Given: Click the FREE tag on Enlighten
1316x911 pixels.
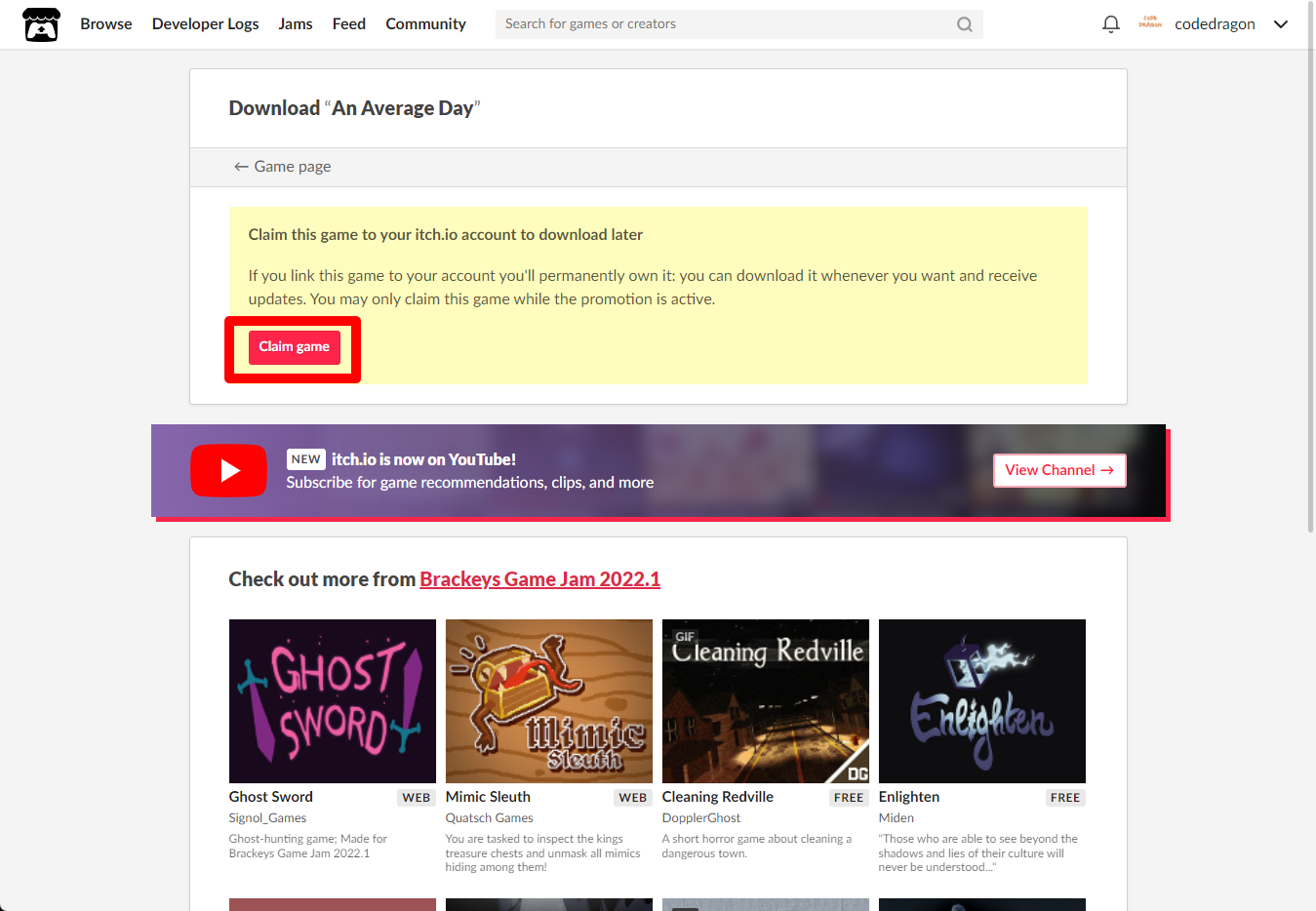Looking at the screenshot, I should [x=1065, y=798].
